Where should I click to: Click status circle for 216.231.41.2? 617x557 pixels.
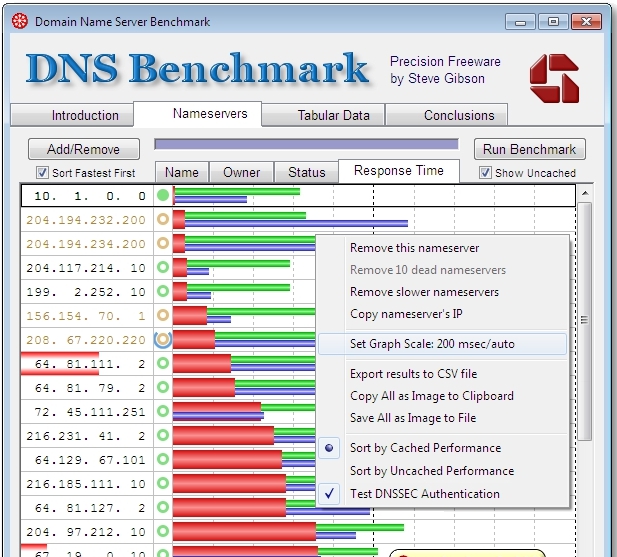(x=163, y=435)
